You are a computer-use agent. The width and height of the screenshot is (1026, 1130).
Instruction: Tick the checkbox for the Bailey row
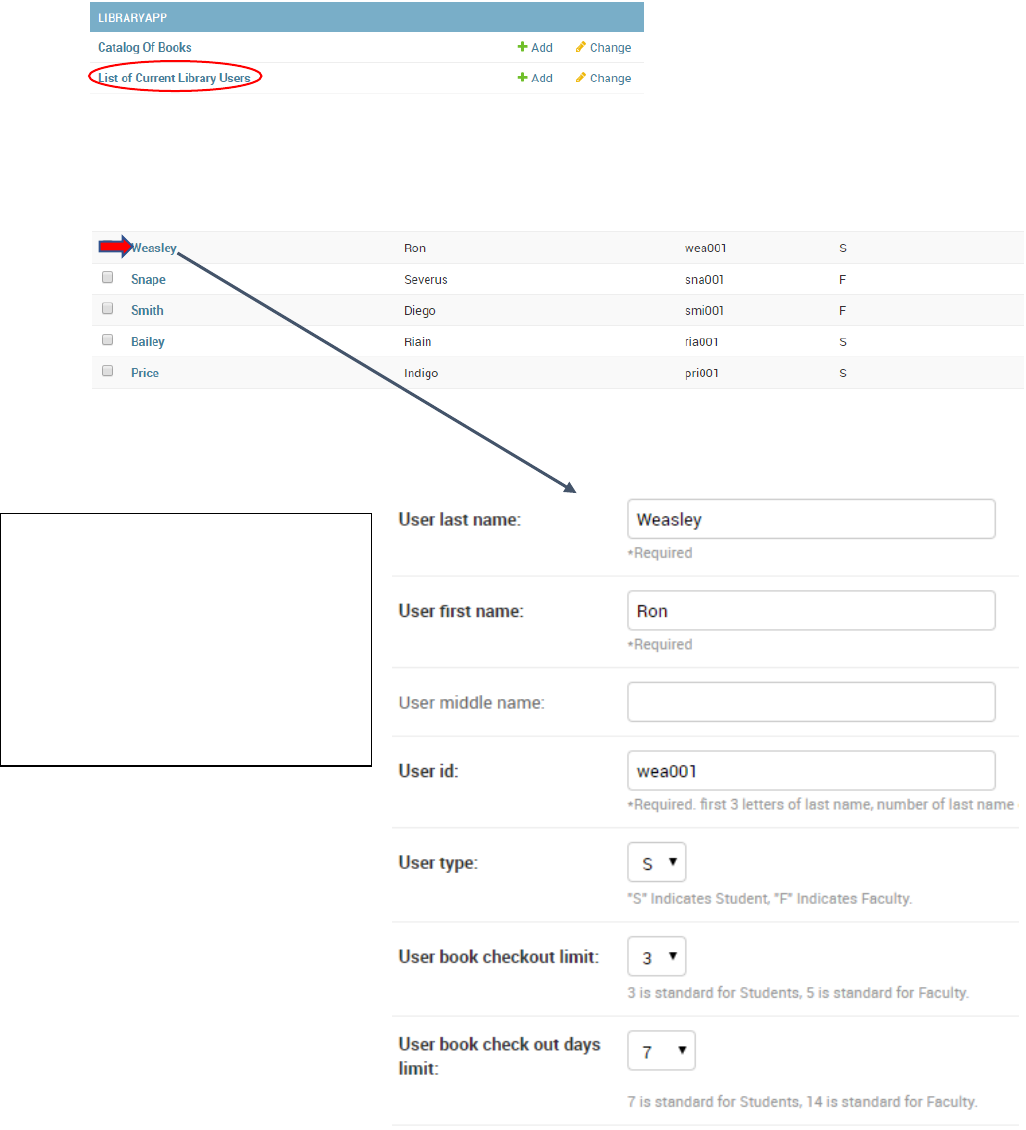point(107,339)
